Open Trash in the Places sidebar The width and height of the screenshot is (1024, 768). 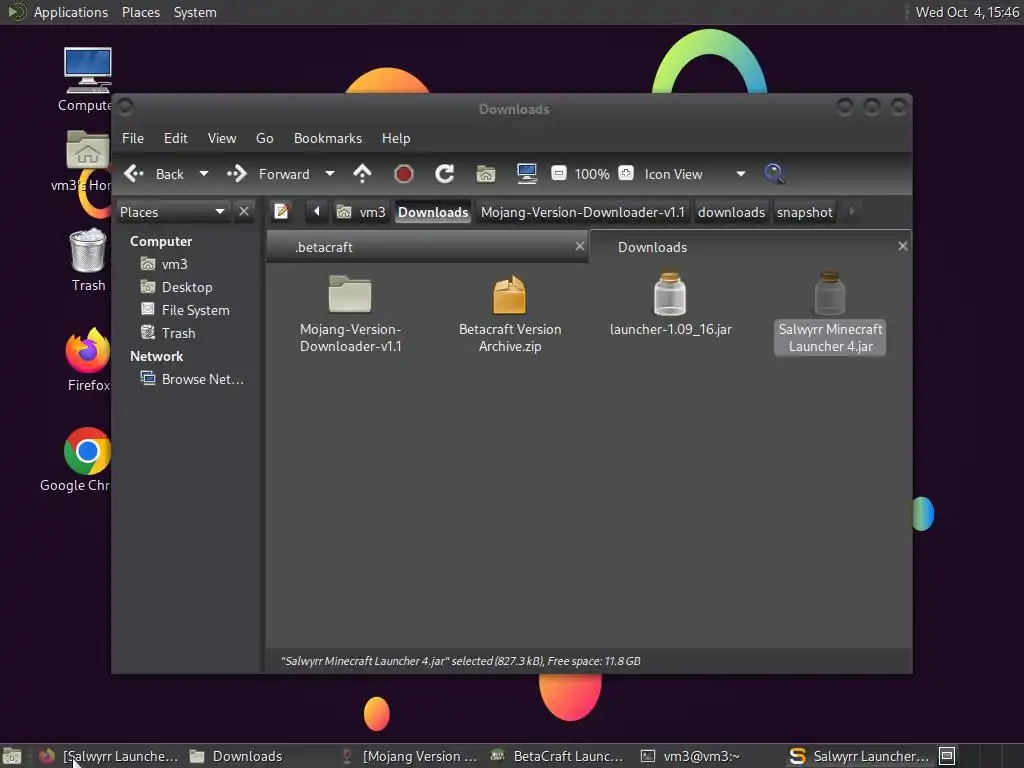click(x=168, y=333)
